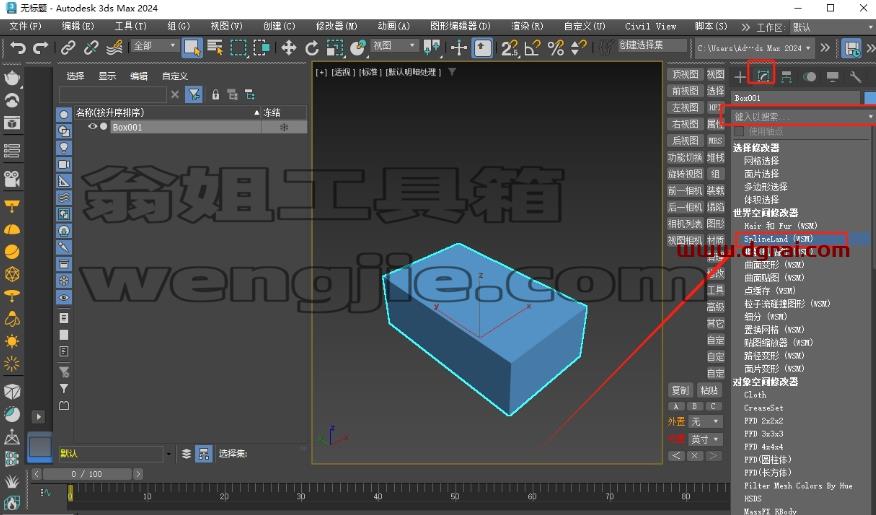
Task: Click the Use Pivot Point Center icon
Action: 431,48
